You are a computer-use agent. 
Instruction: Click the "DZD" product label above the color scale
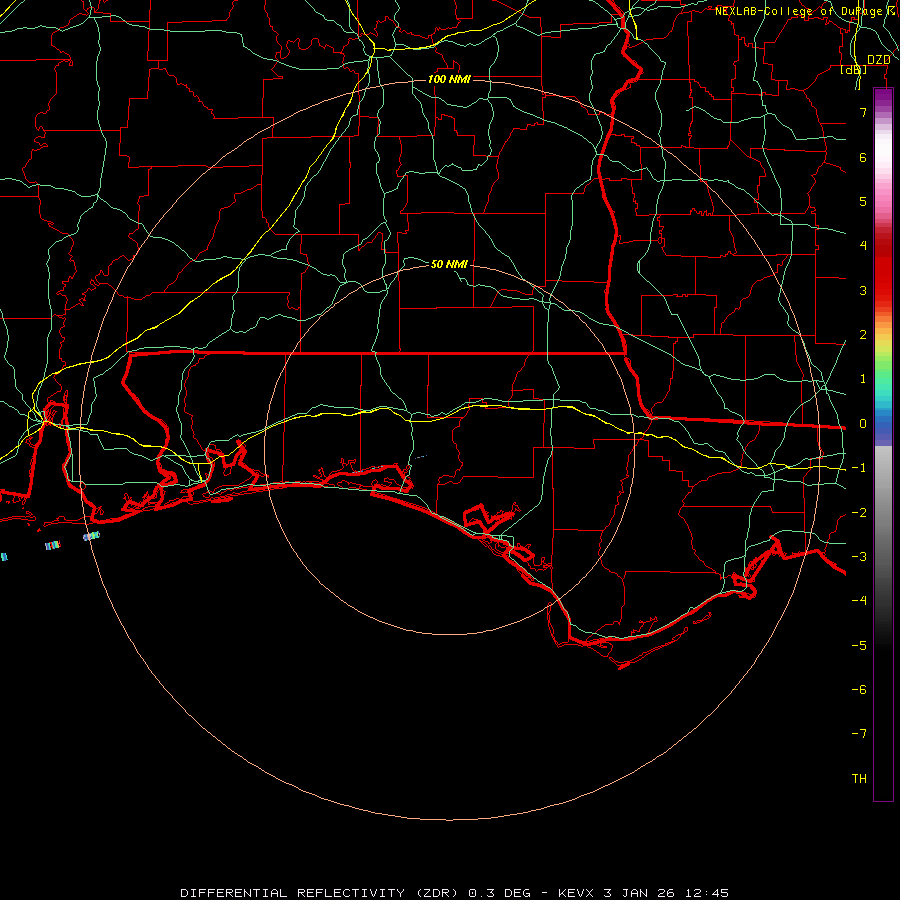tap(878, 60)
